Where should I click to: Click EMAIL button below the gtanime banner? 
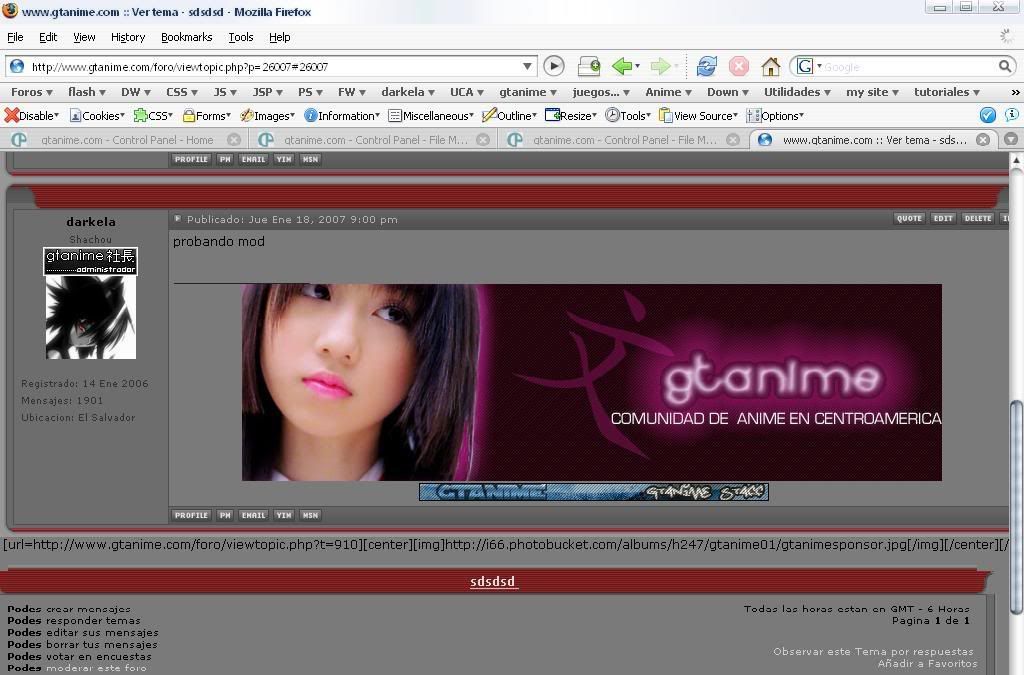click(253, 515)
